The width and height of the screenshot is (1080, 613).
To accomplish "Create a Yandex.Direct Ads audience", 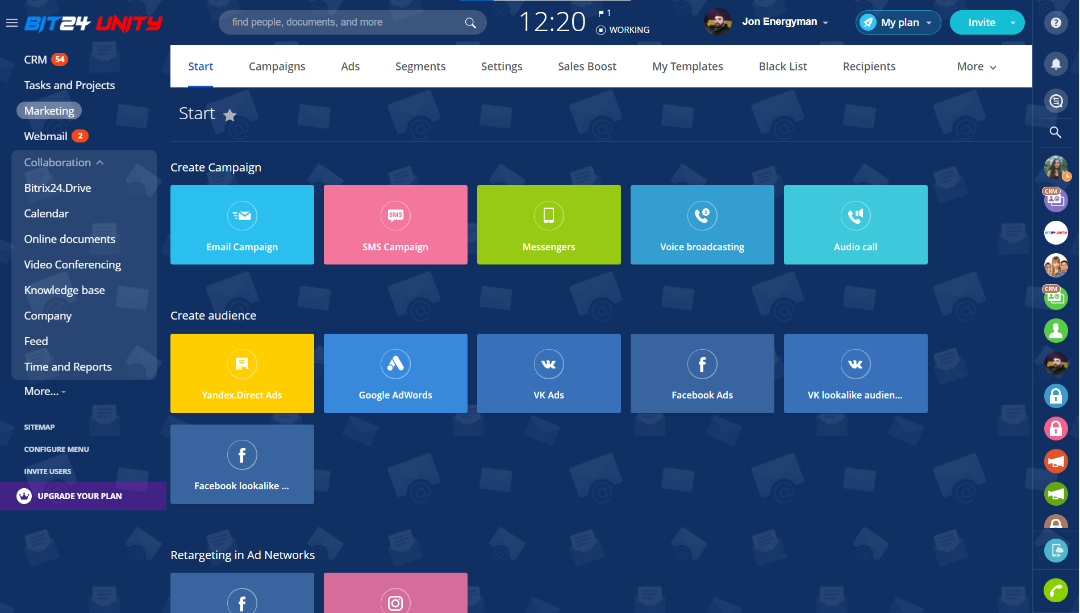I will [x=242, y=373].
